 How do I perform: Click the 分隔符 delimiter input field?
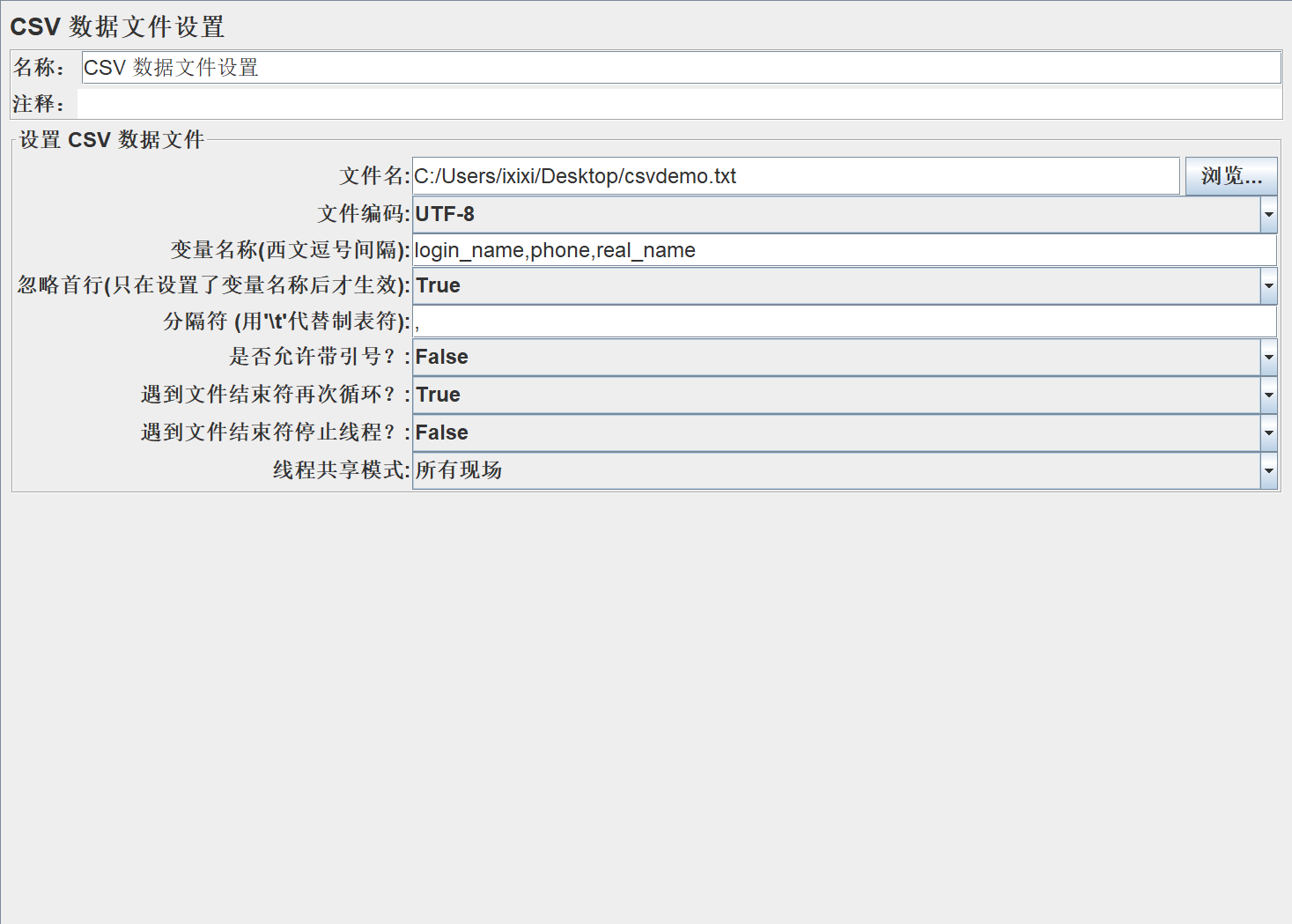pos(845,322)
